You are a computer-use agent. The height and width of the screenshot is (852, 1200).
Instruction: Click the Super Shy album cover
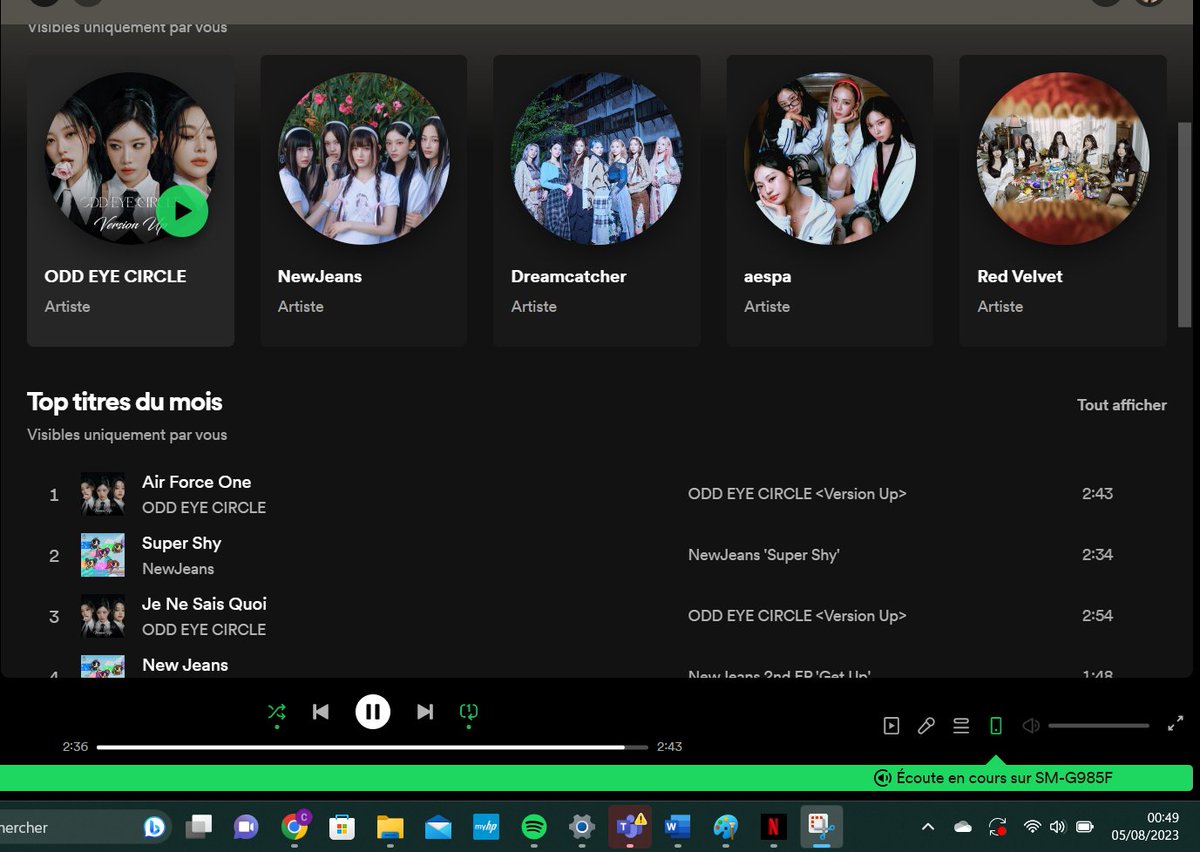[x=103, y=555]
